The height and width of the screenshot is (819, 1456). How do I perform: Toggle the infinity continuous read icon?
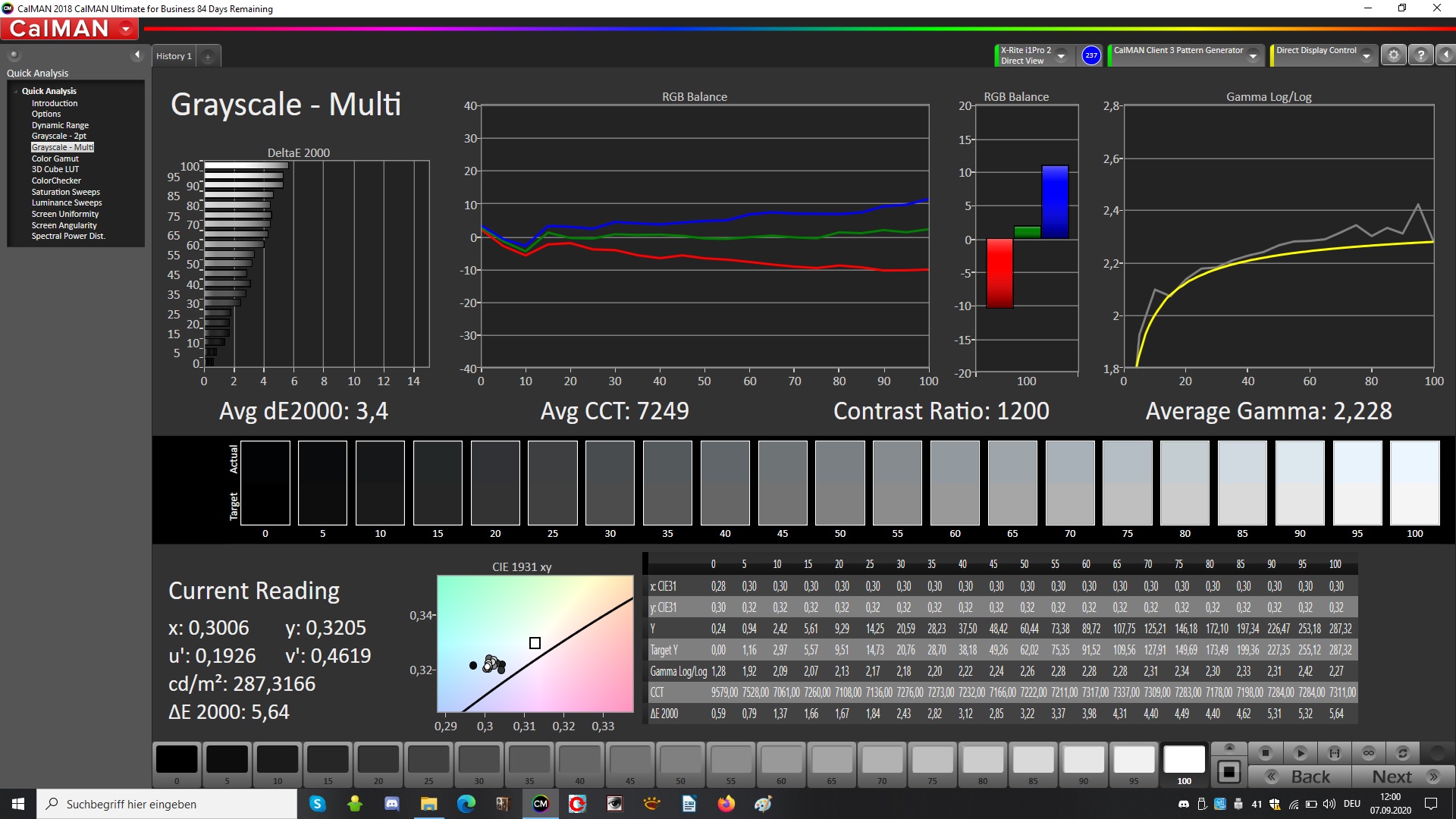[x=1369, y=753]
